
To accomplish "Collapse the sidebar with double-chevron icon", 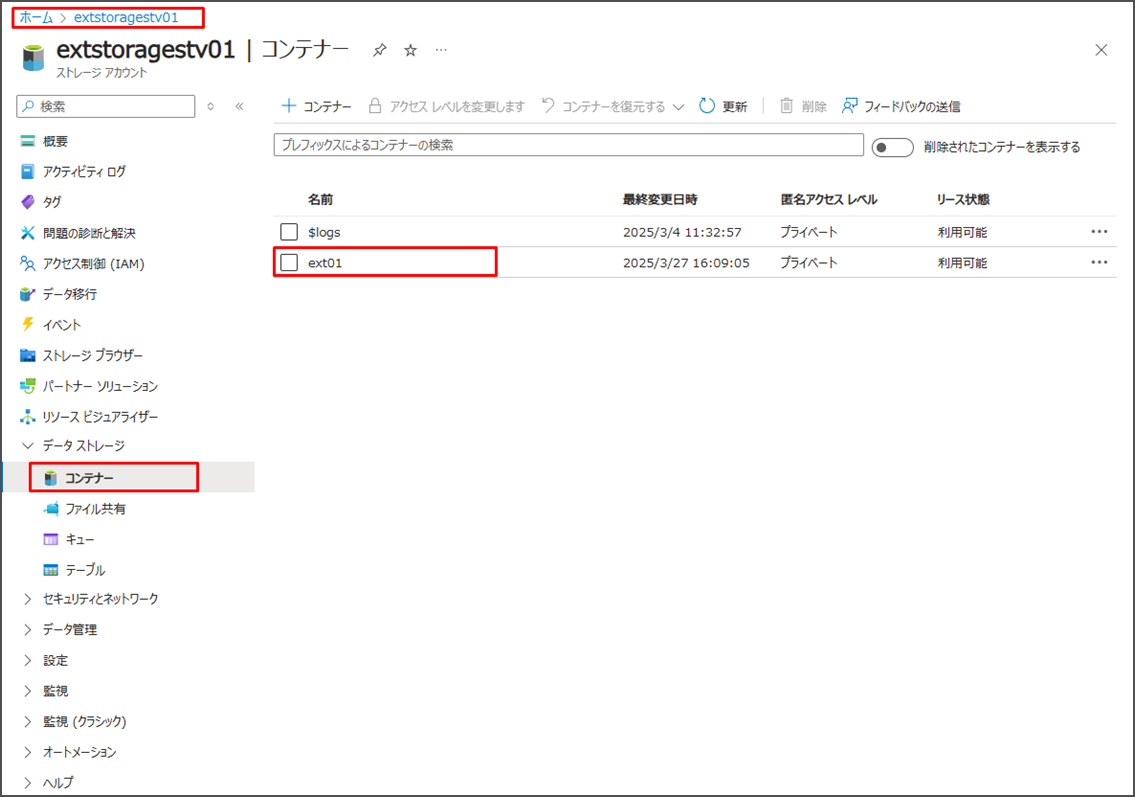I will (239, 106).
